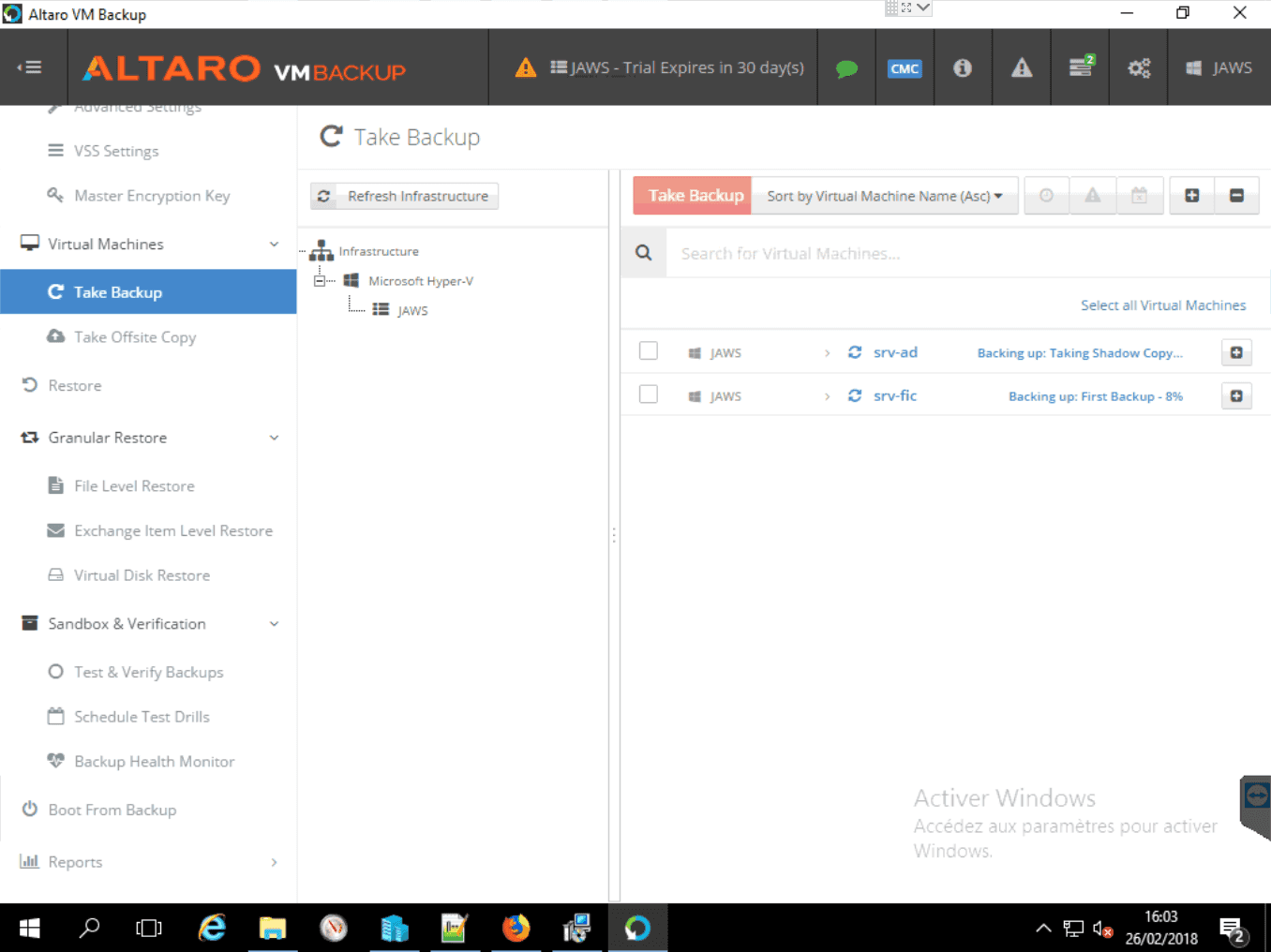Open the server status icon with green badge
Viewport: 1271px width, 952px height.
tap(1080, 67)
